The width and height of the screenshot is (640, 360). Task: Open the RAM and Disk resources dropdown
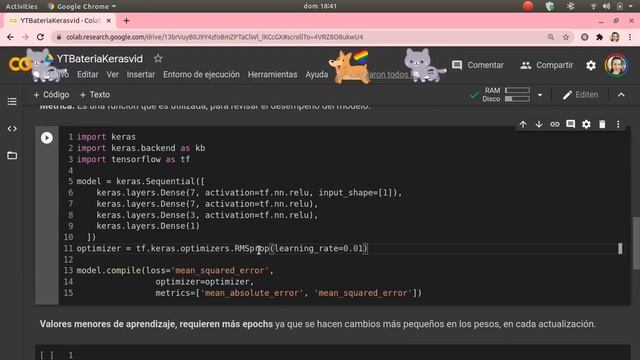540,95
